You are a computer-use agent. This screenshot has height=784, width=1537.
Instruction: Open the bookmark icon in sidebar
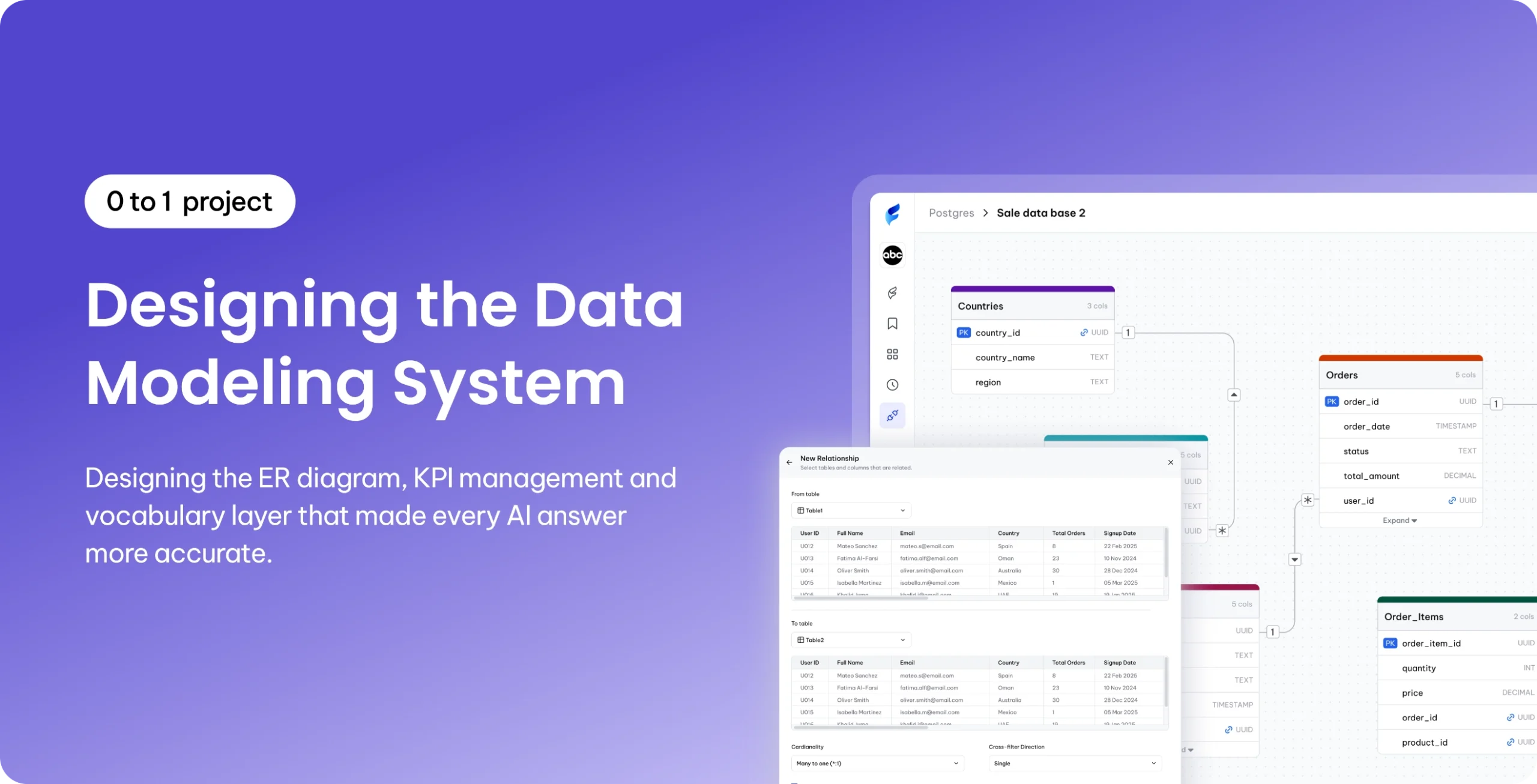892,324
